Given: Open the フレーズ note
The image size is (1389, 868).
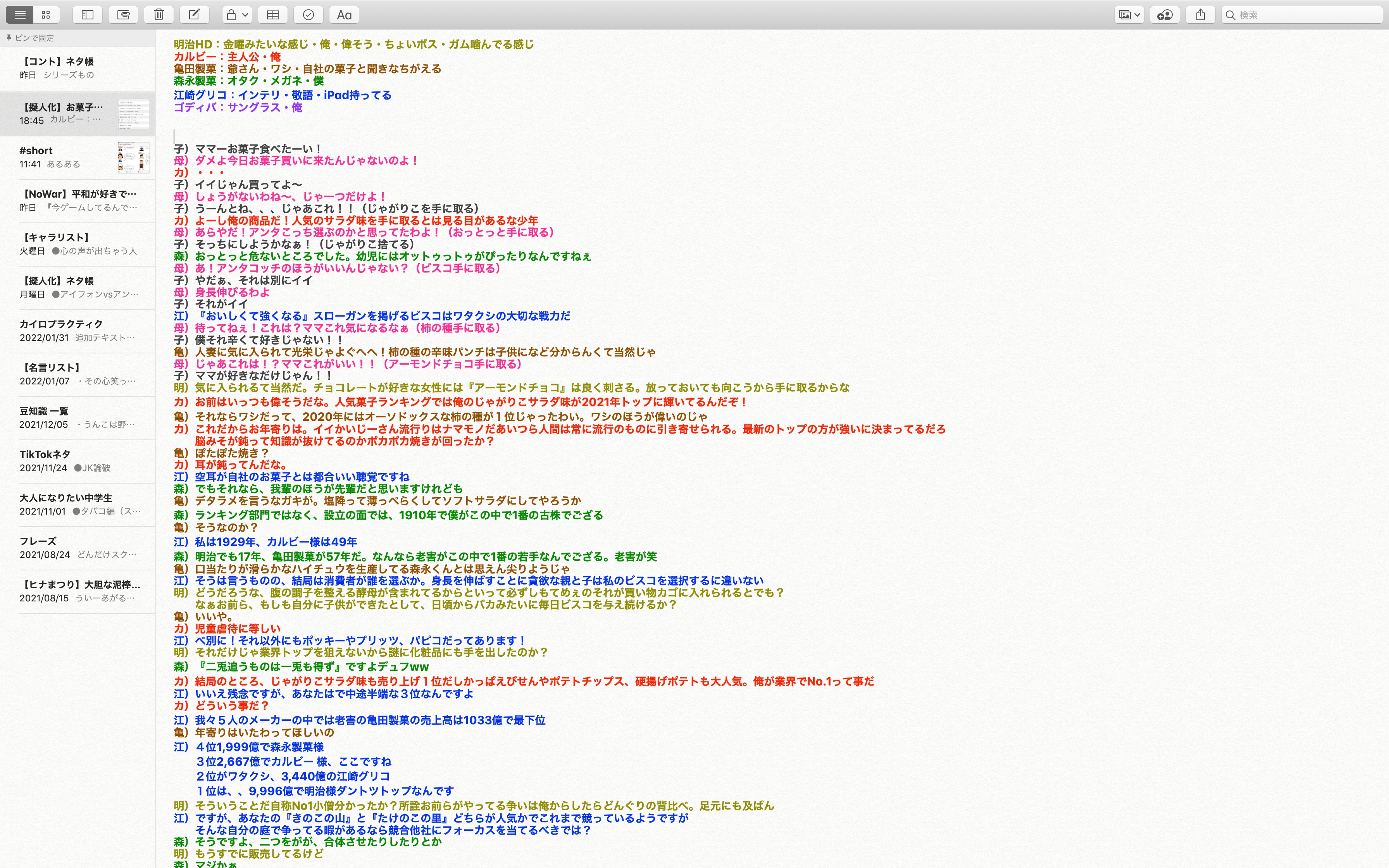Looking at the screenshot, I should point(78,548).
